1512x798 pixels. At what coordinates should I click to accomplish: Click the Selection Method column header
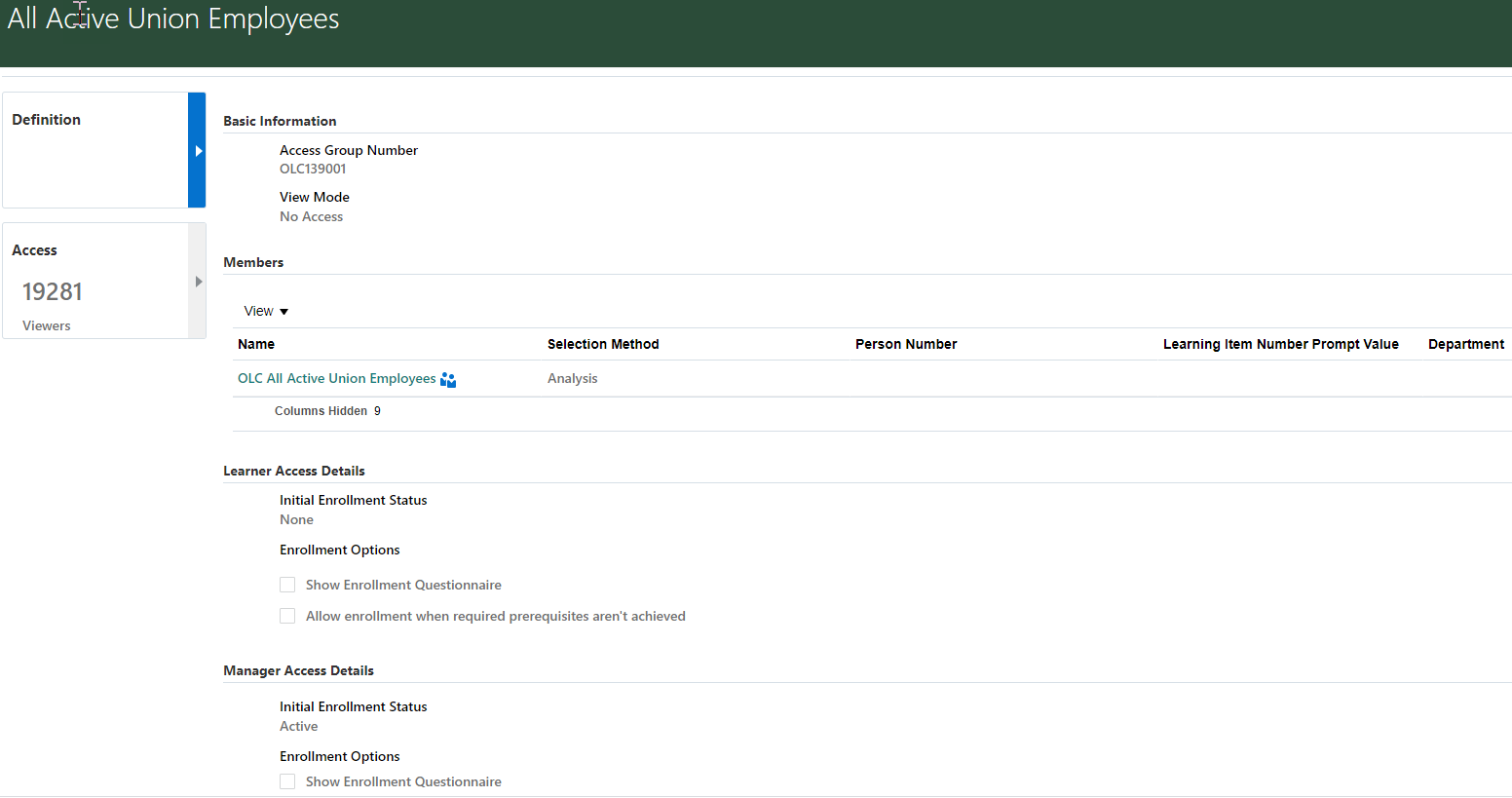coord(603,344)
